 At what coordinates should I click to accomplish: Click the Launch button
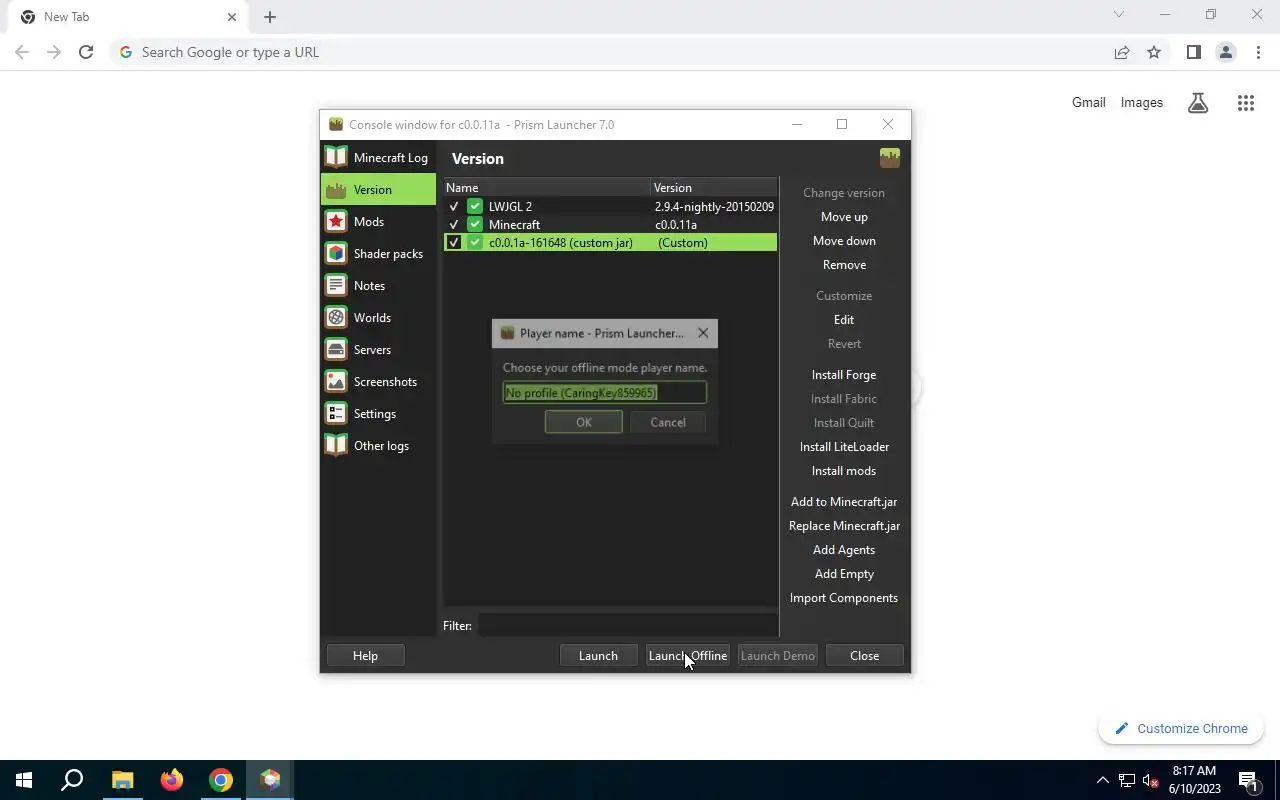598,656
